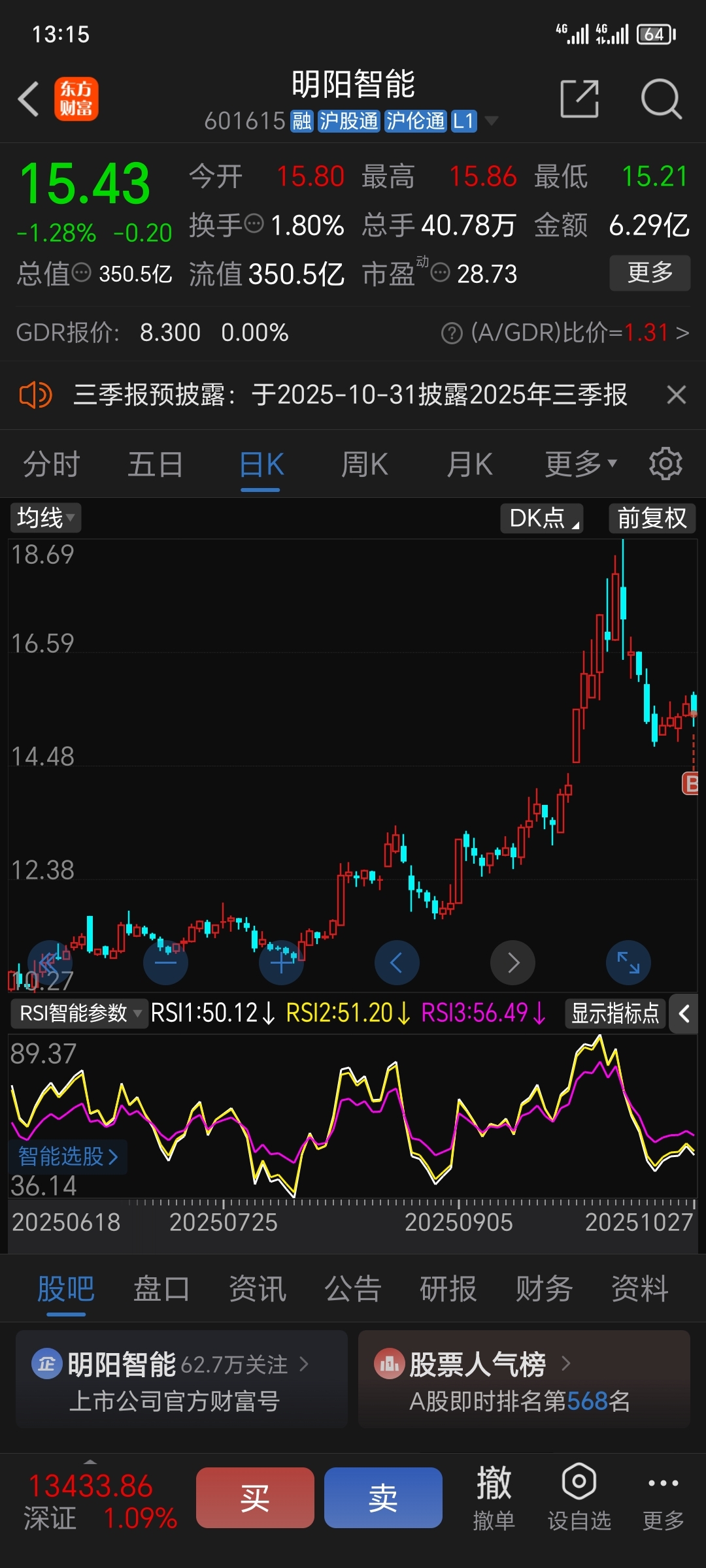This screenshot has height=1568, width=706.
Task: Tap the 4G signal status icons
Action: pos(592,34)
